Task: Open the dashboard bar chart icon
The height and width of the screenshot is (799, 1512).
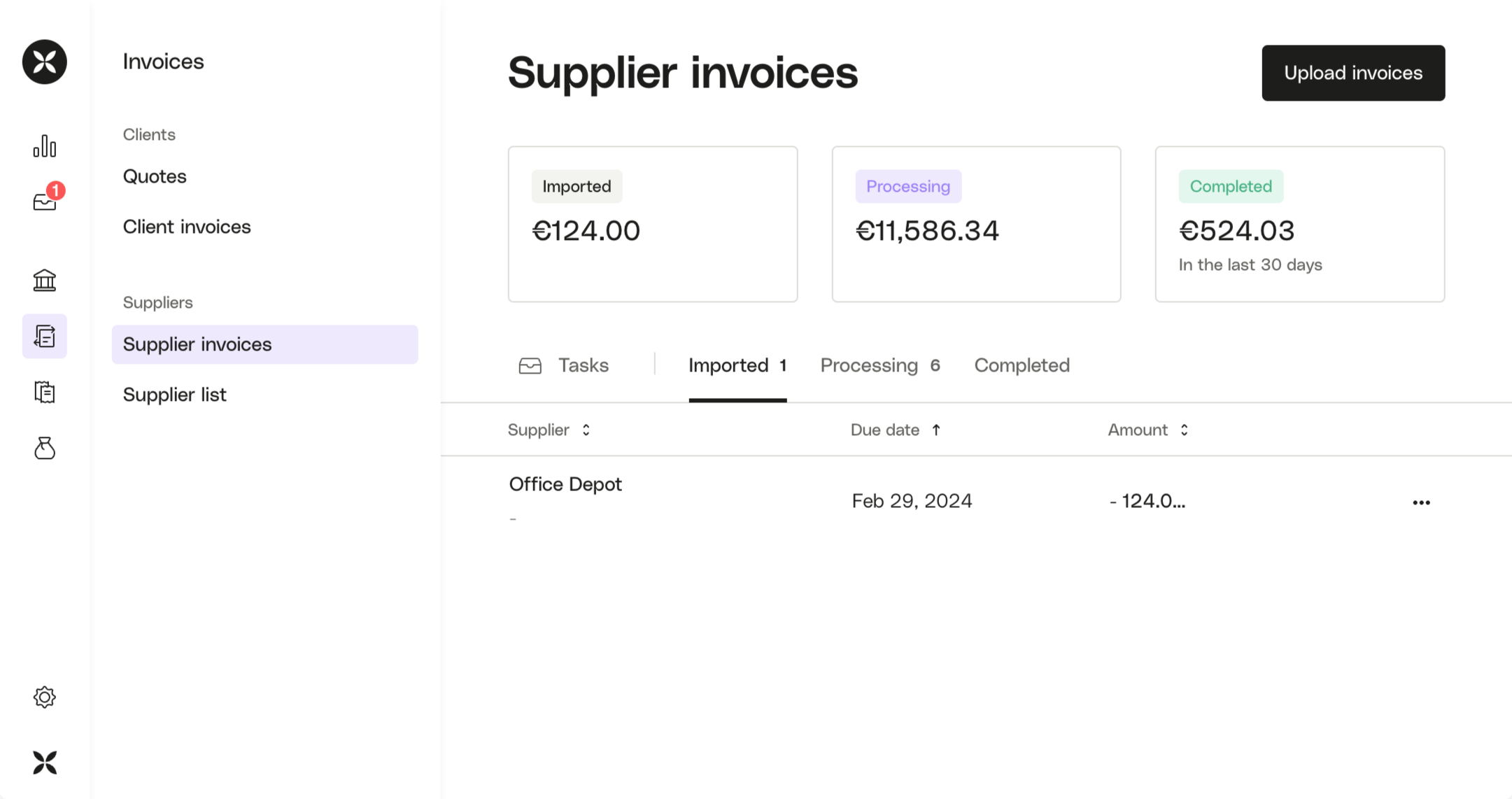Action: click(44, 146)
